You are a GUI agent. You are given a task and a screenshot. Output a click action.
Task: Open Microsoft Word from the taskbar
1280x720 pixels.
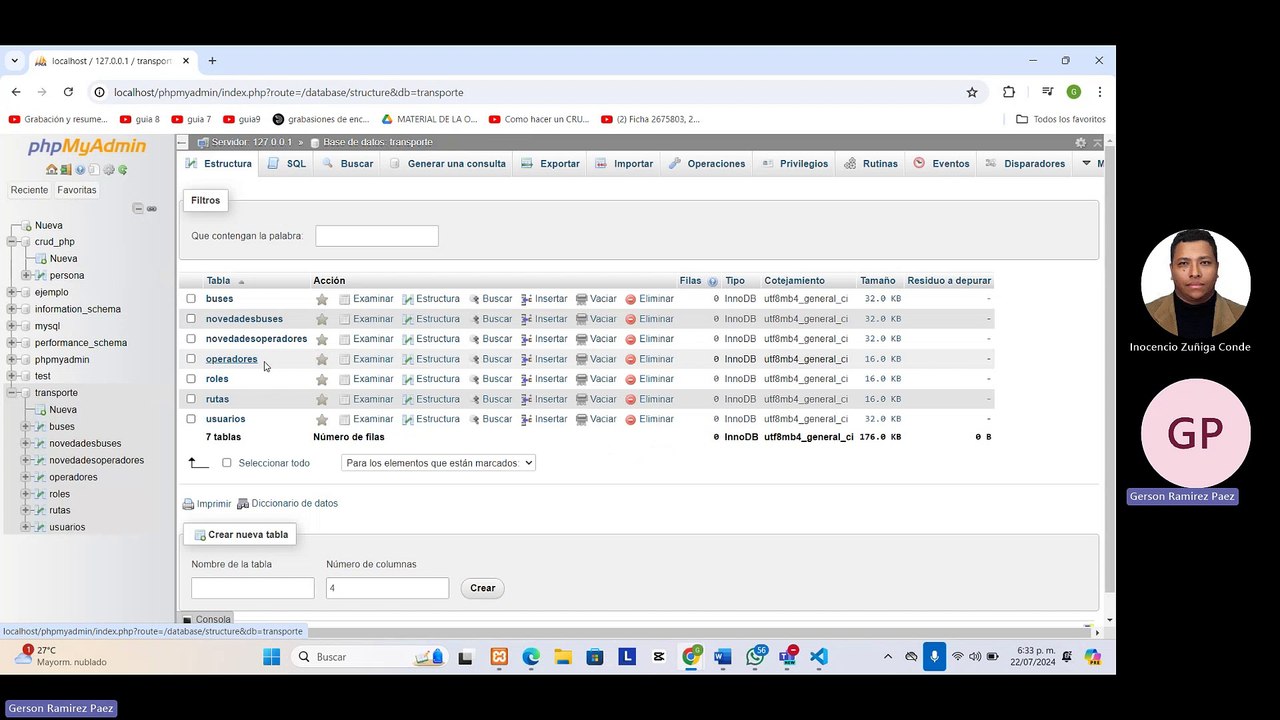pyautogui.click(x=723, y=657)
